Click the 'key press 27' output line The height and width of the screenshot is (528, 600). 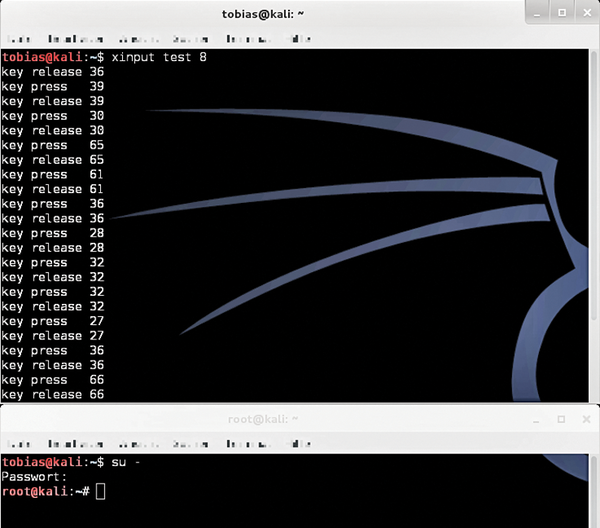52,321
